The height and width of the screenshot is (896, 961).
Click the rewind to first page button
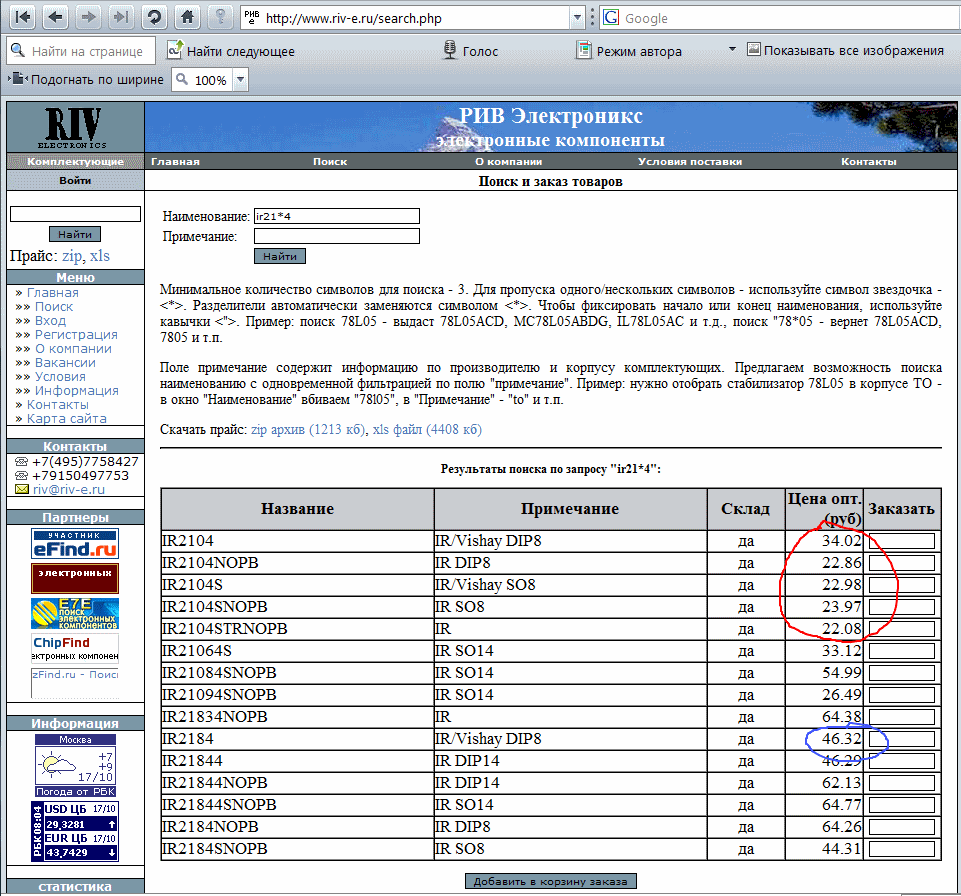pos(23,17)
